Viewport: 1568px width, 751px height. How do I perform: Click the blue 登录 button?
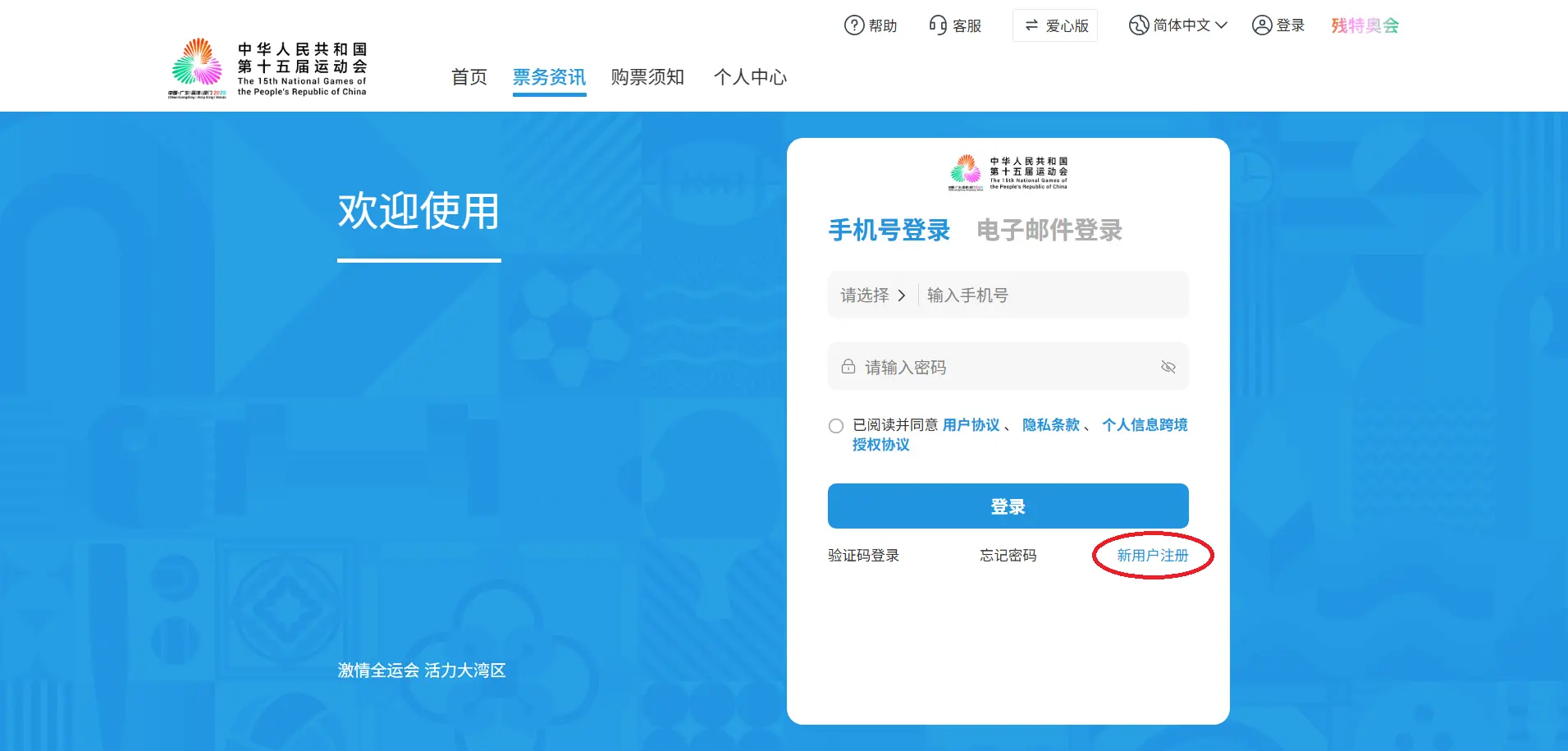[1008, 506]
